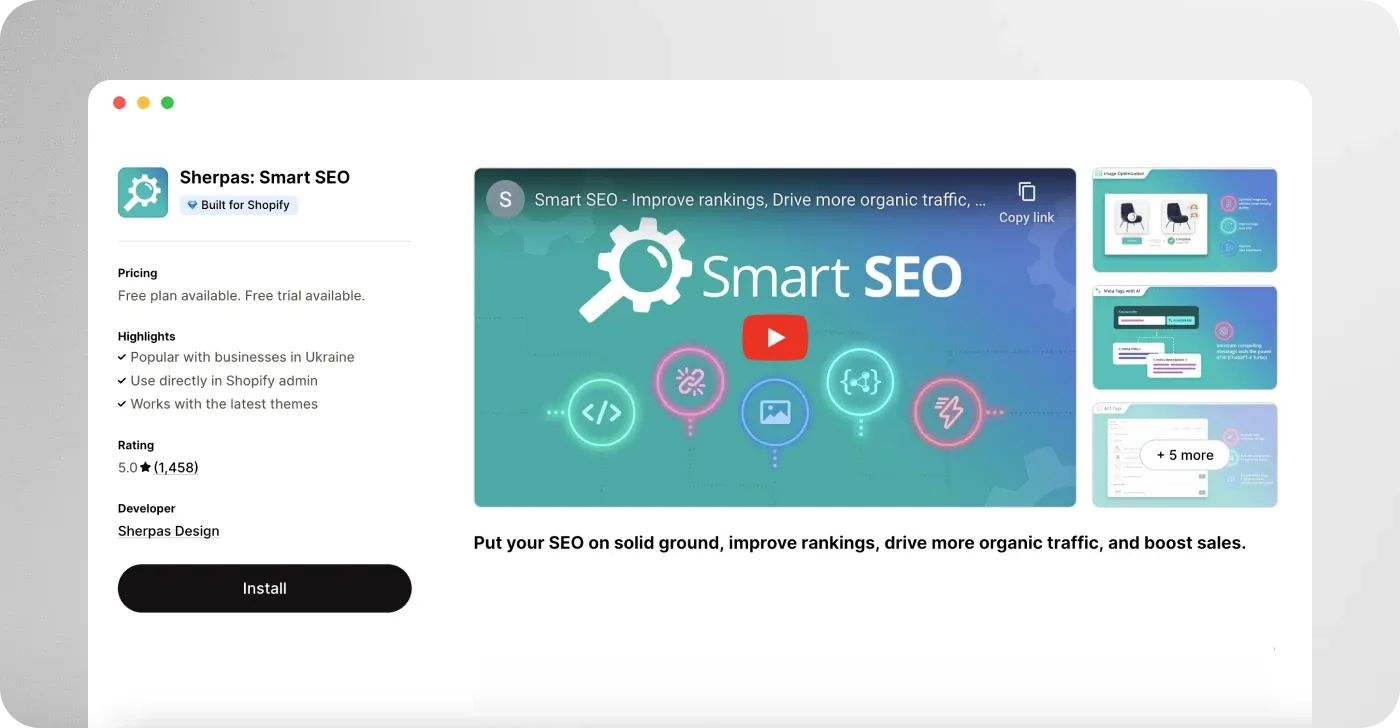This screenshot has height=728, width=1400.
Task: Play the Smart SEO promo video
Action: coord(775,337)
